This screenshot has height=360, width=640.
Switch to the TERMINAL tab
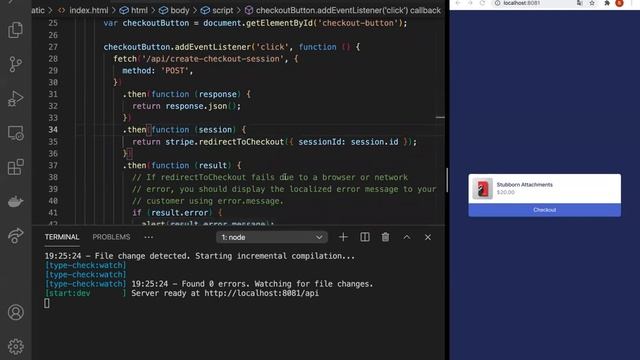coord(62,237)
